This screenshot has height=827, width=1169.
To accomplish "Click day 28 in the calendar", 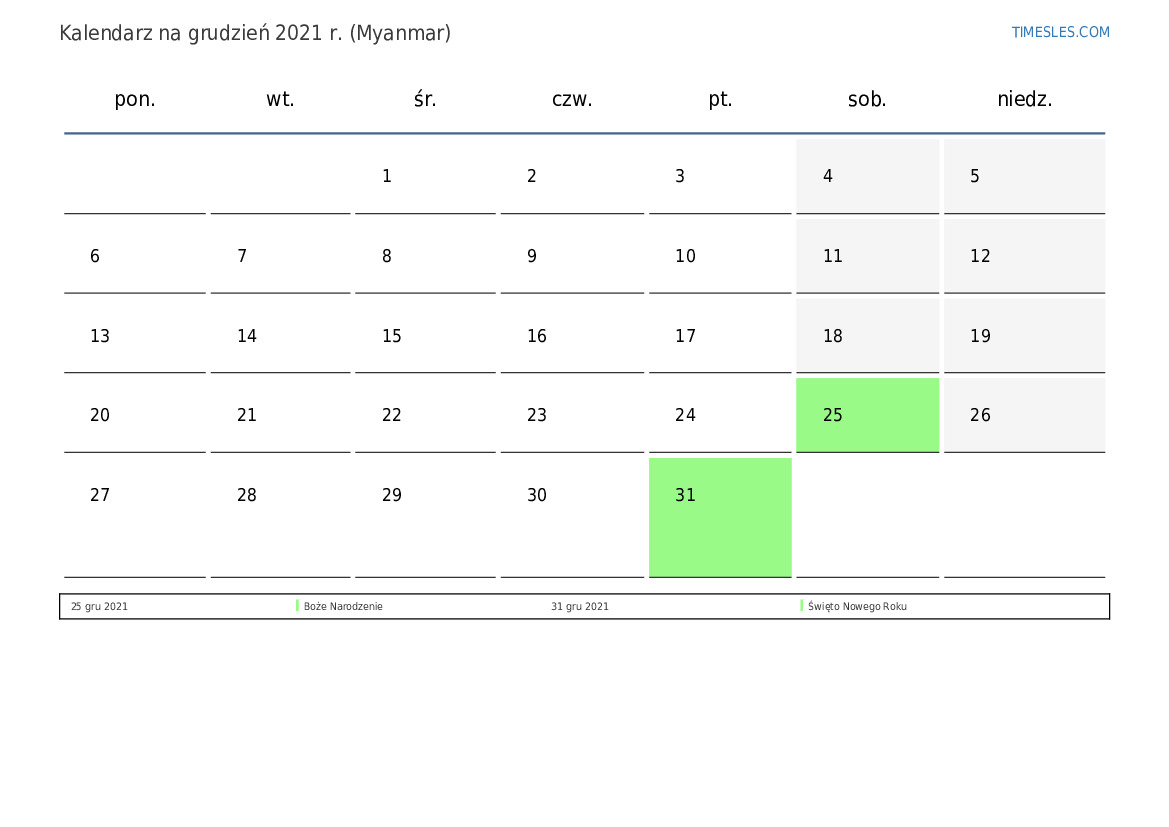I will point(280,518).
